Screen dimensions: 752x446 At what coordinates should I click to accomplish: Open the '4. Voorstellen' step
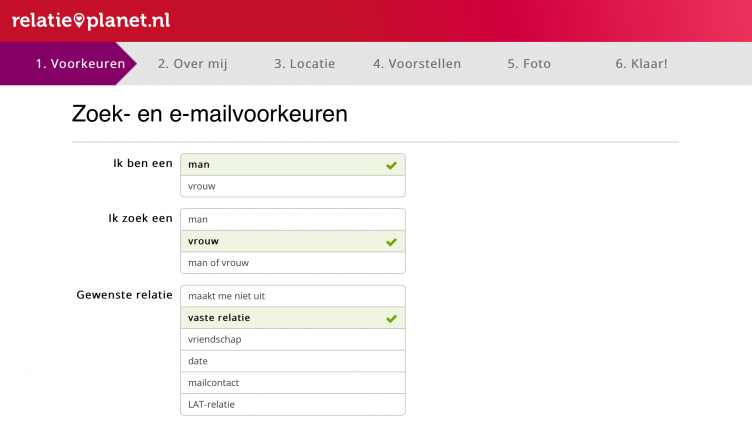417,64
